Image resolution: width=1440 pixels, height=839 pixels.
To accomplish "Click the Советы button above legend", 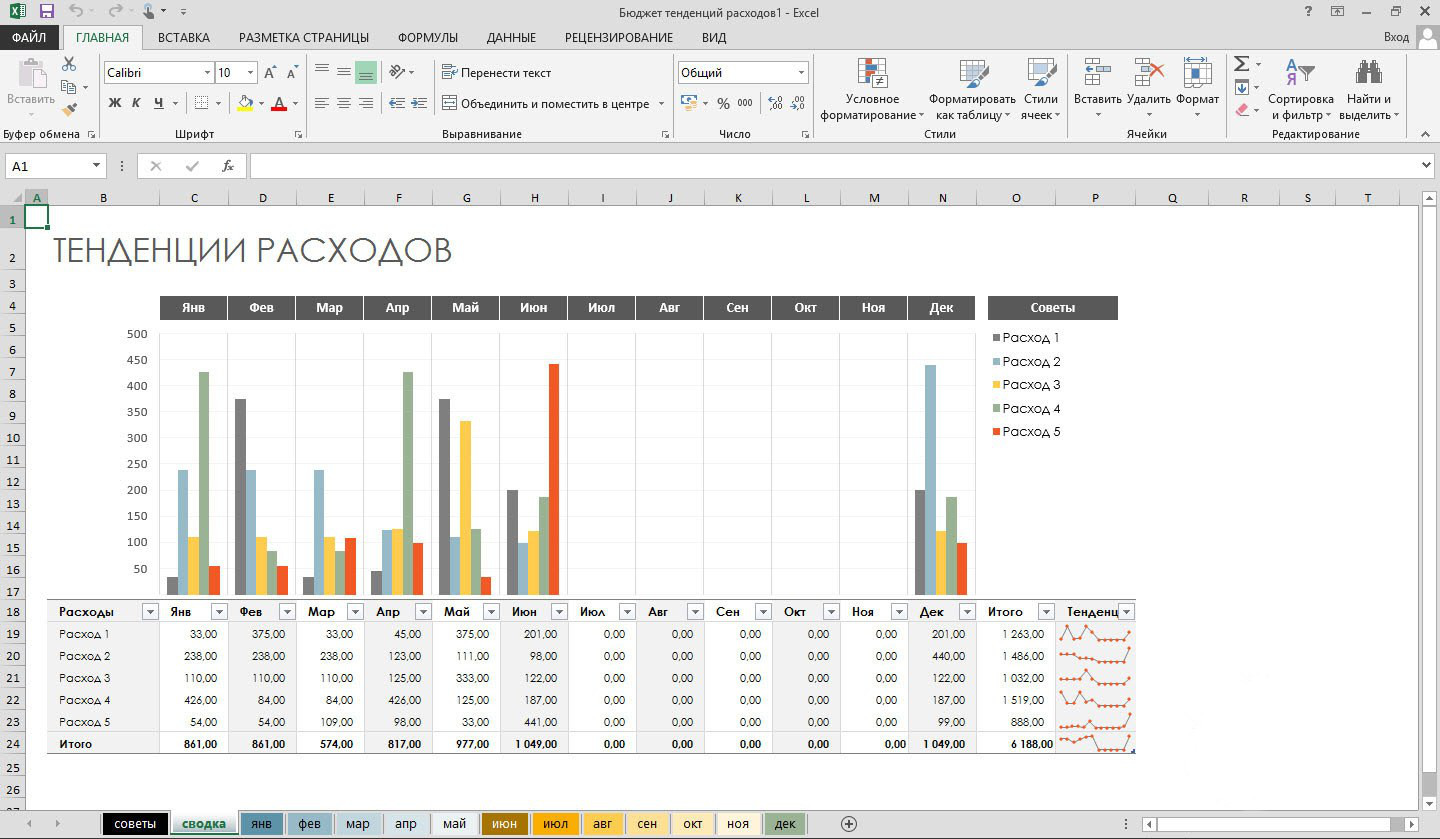I will click(1052, 307).
